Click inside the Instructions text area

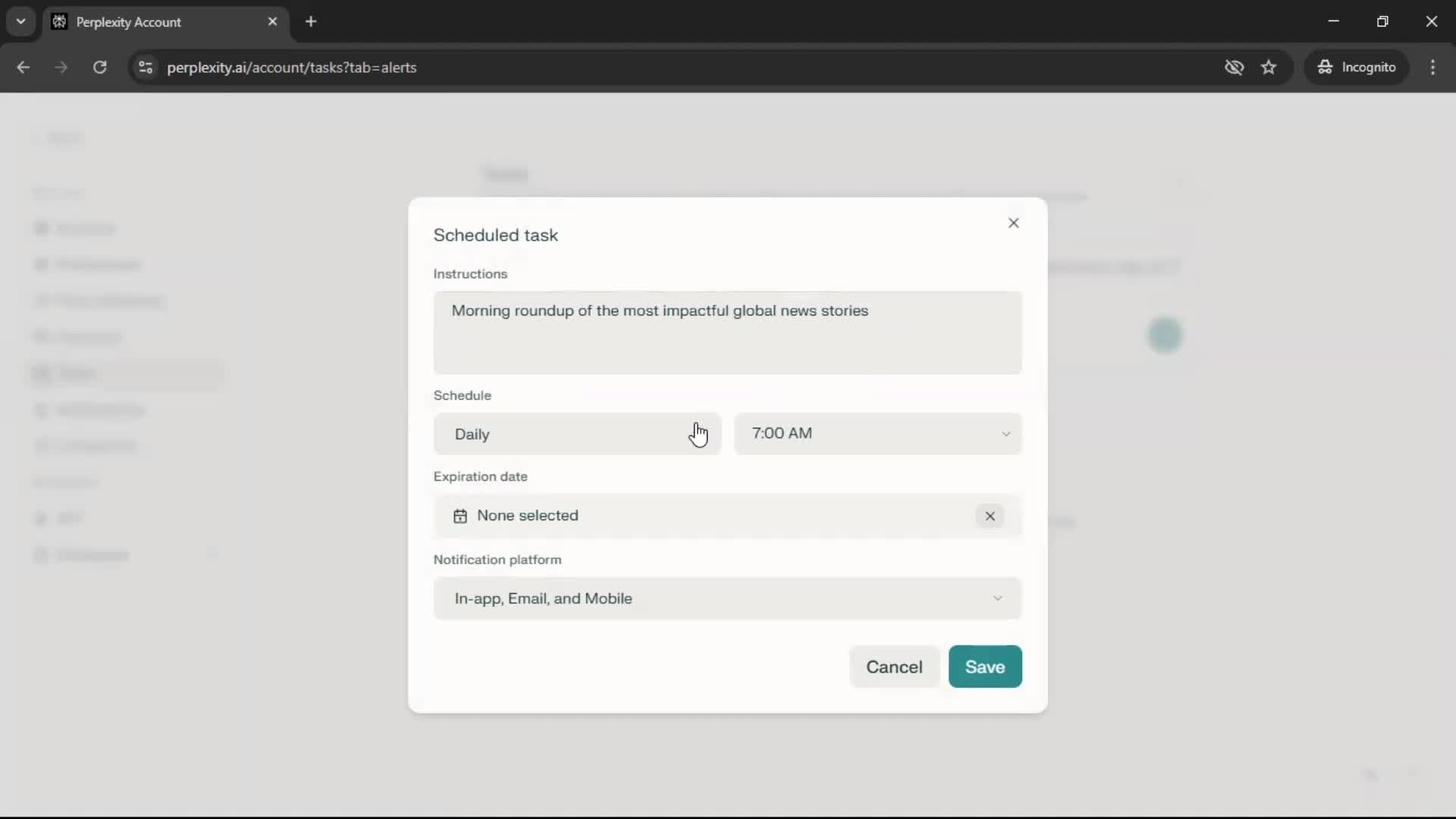click(726, 332)
